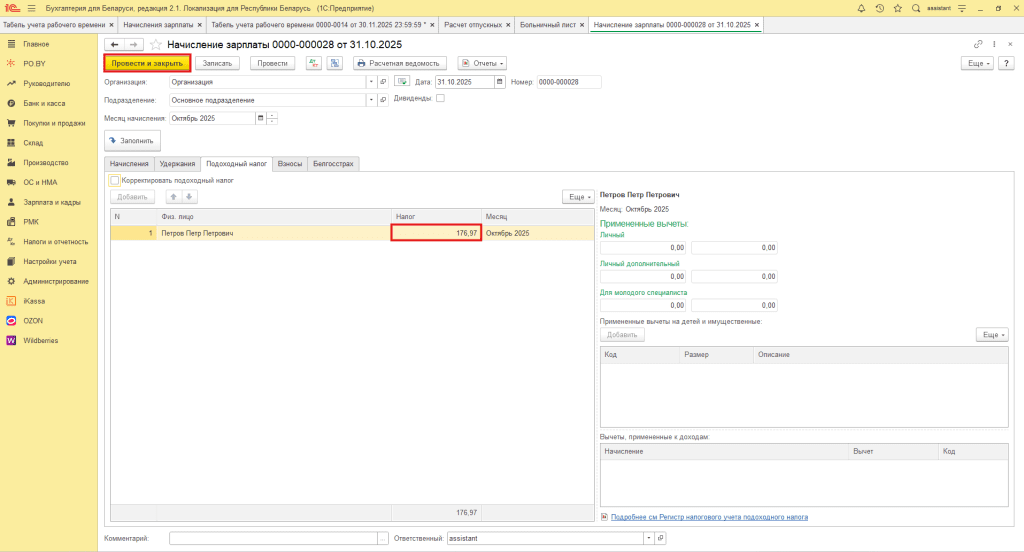This screenshot has width=1024, height=552.
Task: Click the search magnifier icon
Action: tap(916, 8)
